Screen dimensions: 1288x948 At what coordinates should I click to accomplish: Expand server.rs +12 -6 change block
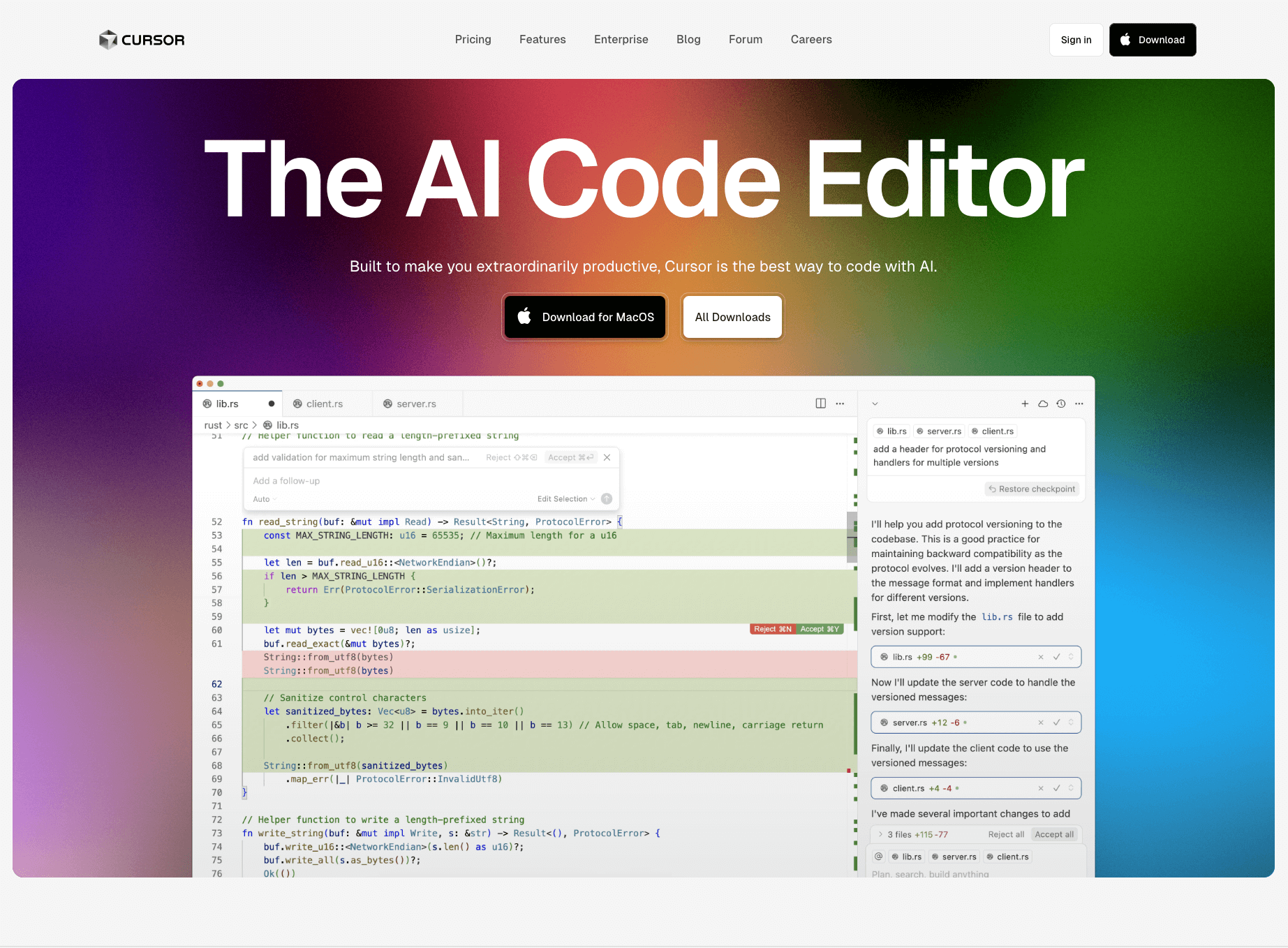pyautogui.click(x=1071, y=723)
